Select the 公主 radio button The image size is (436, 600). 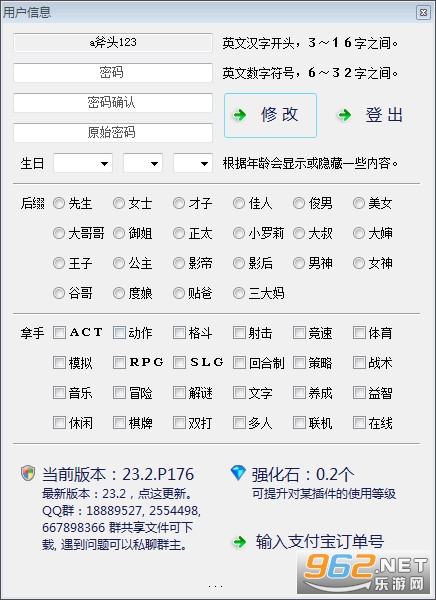[119, 263]
